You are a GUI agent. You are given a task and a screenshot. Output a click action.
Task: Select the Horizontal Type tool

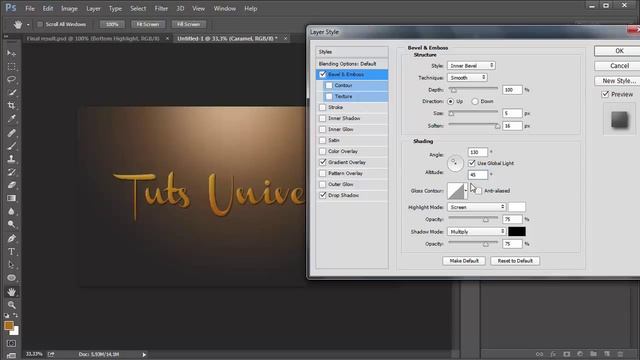[x=11, y=251]
